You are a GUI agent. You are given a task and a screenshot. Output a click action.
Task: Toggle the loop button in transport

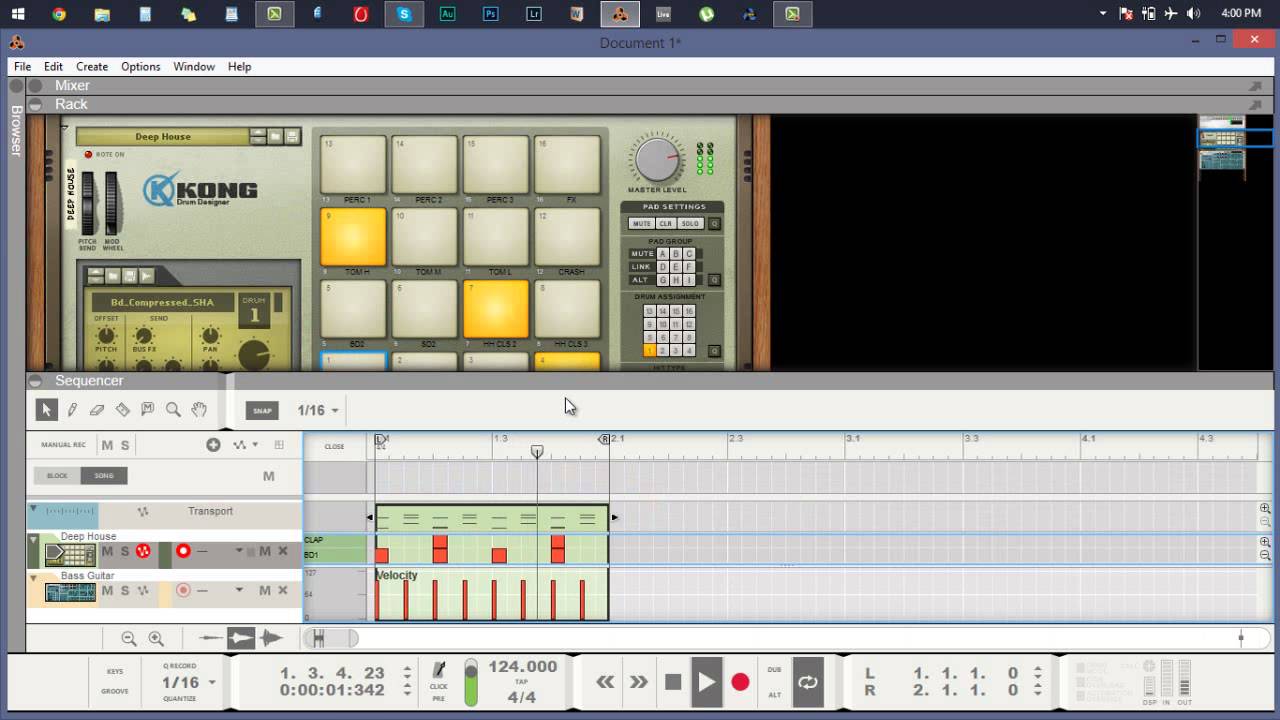[x=807, y=682]
